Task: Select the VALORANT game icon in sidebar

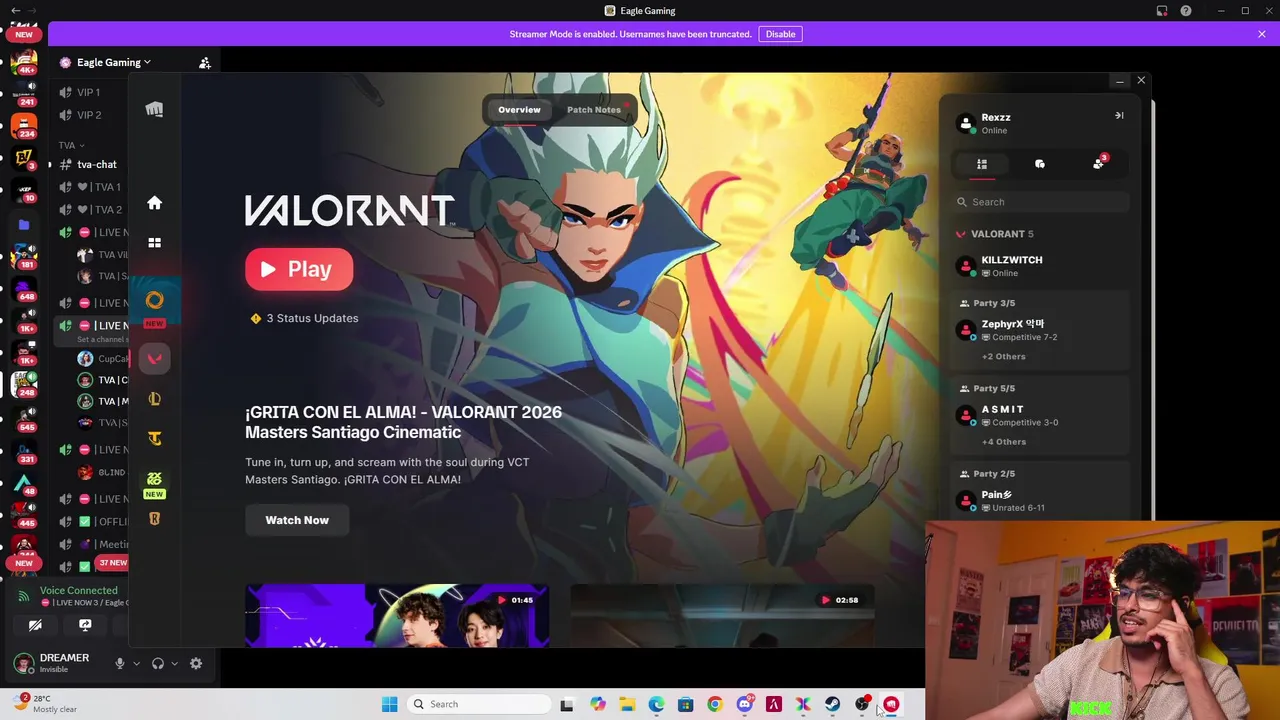Action: pos(154,359)
